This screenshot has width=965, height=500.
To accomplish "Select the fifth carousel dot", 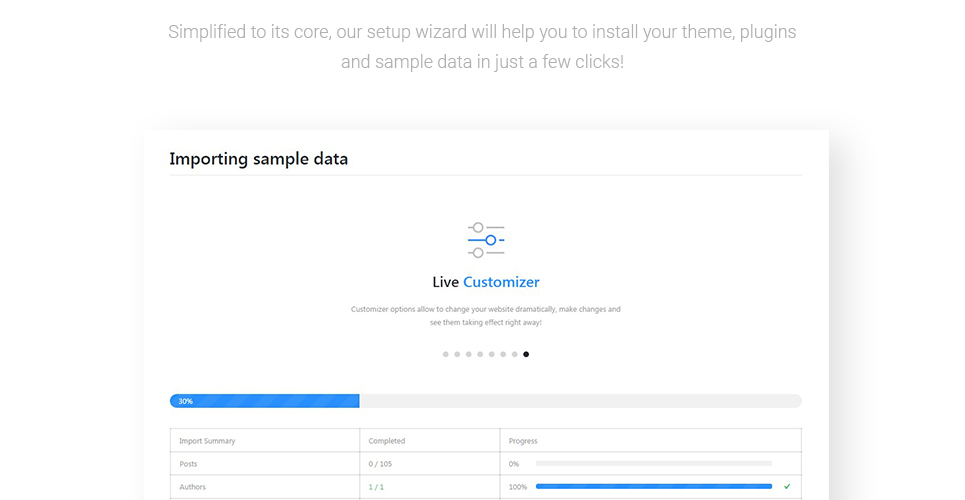I will click(x=491, y=354).
